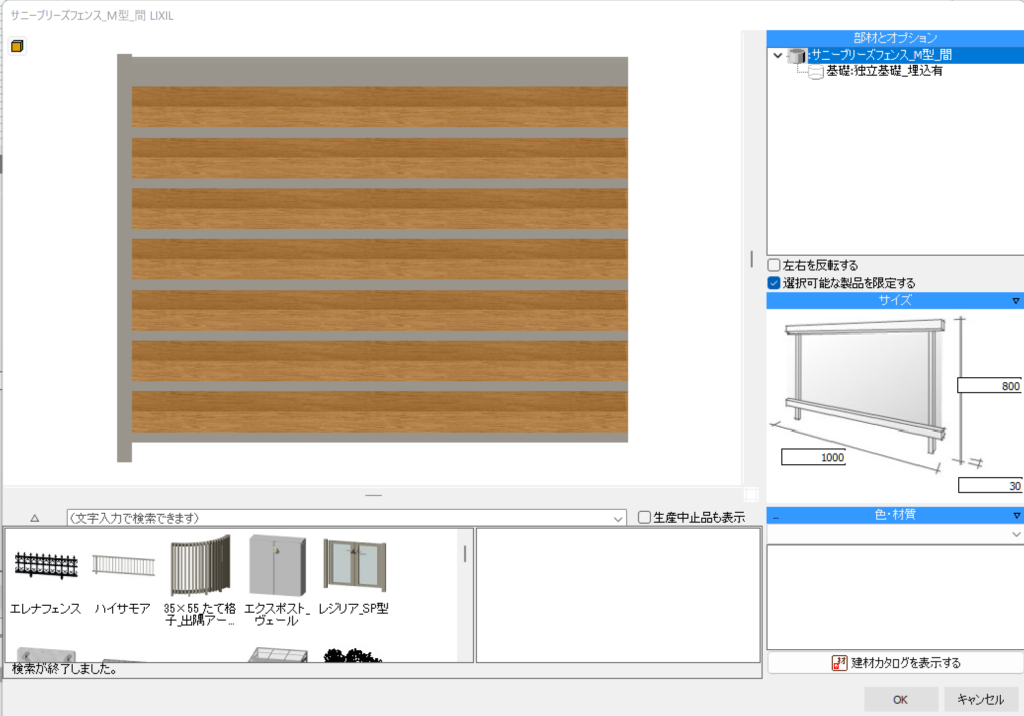1024x716 pixels.
Task: Select the 基礎:独立基礎_埋込有 tree node
Action: click(x=883, y=72)
